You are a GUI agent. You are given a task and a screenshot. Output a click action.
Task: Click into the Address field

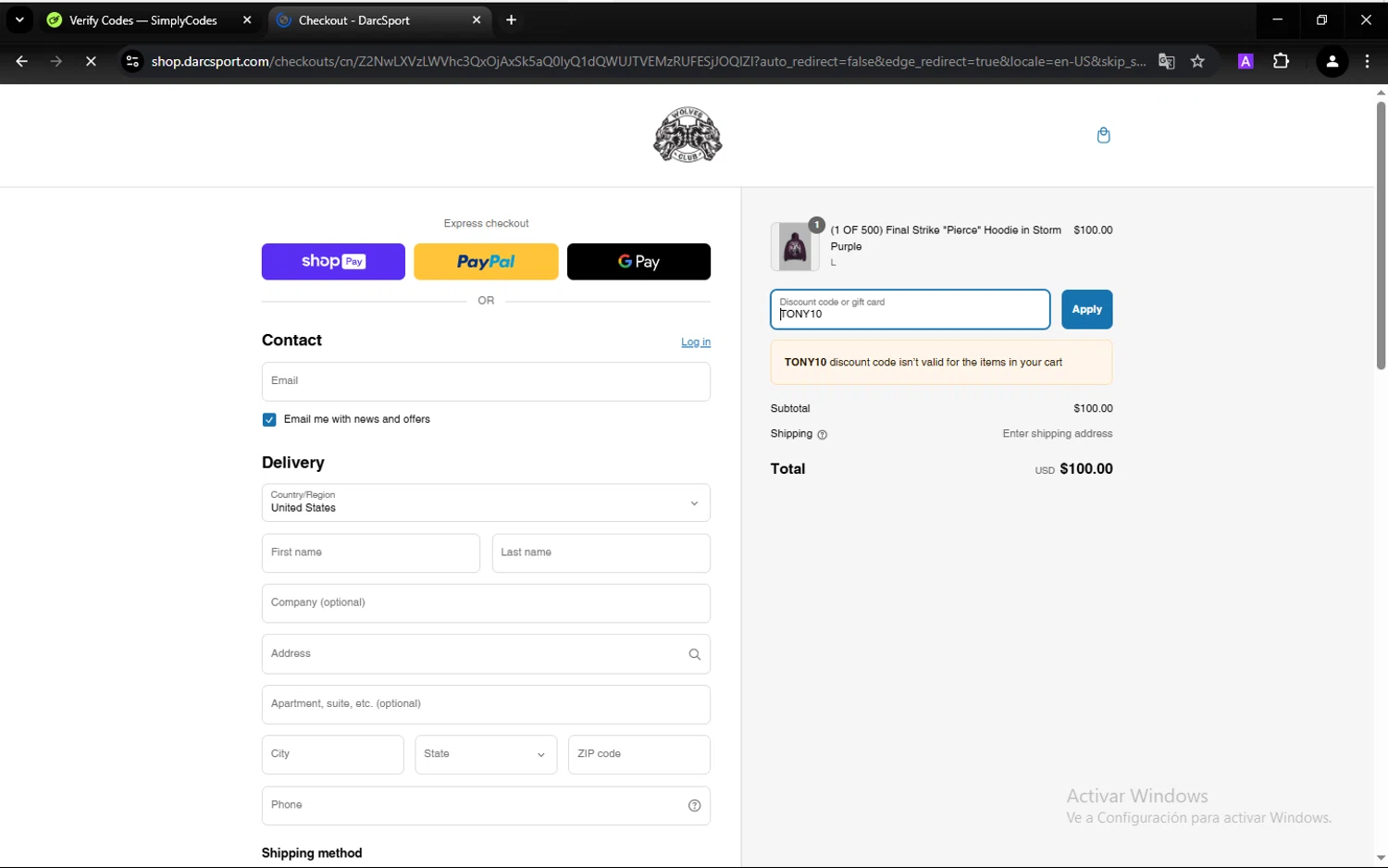point(486,654)
